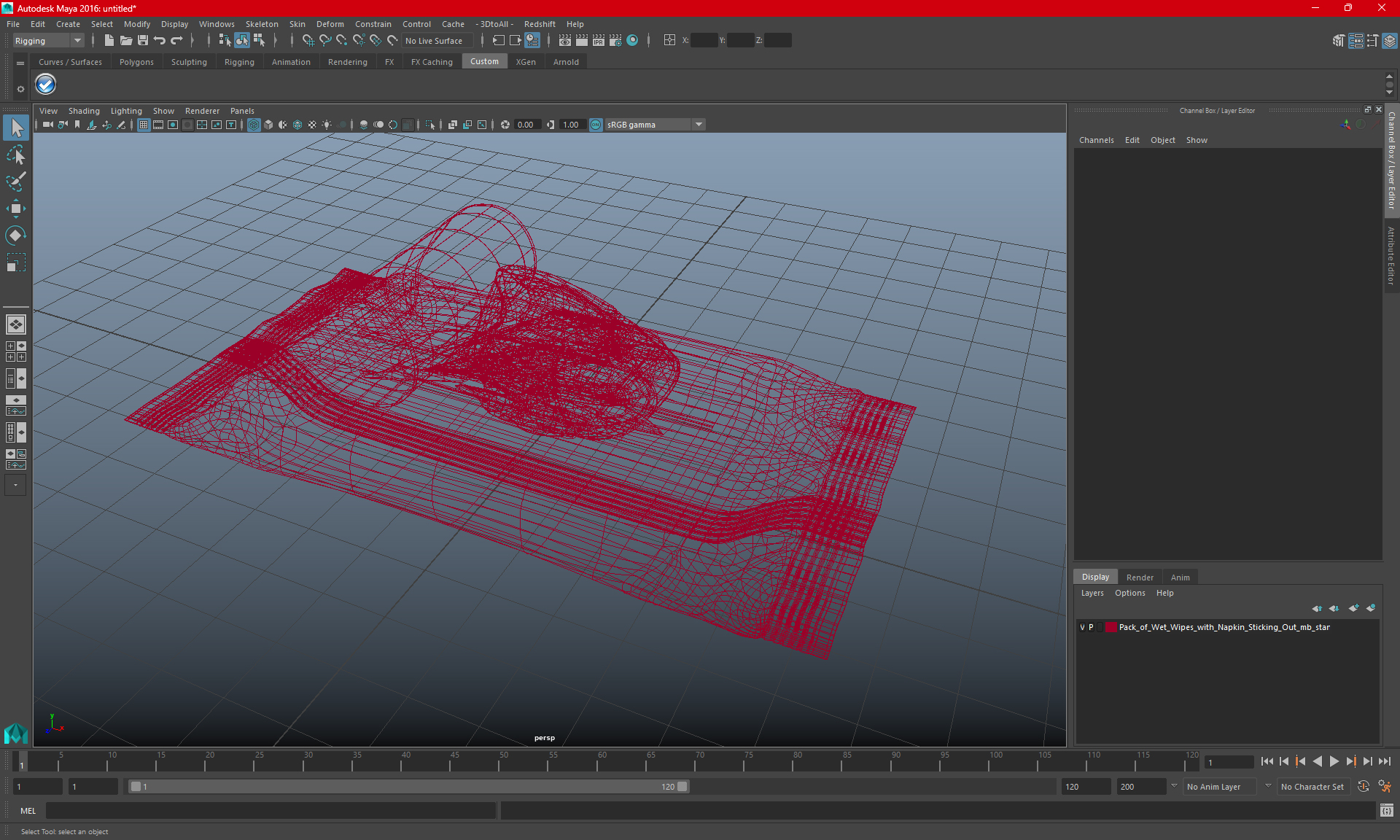Jump to the start of playback range
This screenshot has height=840, width=1400.
(1267, 761)
